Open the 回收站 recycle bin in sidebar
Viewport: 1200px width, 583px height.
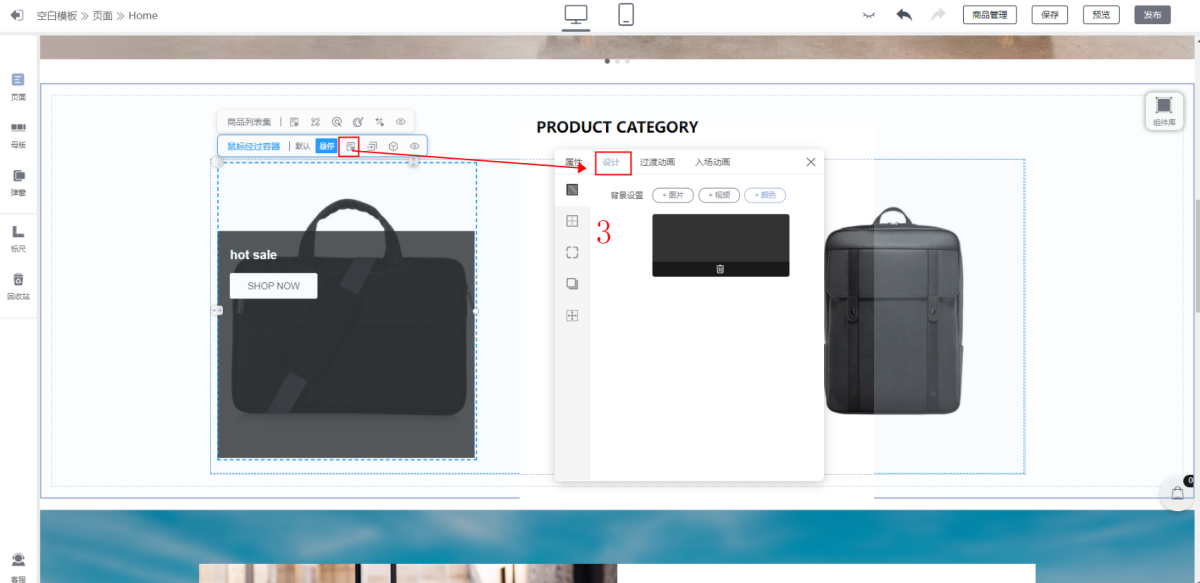18,286
